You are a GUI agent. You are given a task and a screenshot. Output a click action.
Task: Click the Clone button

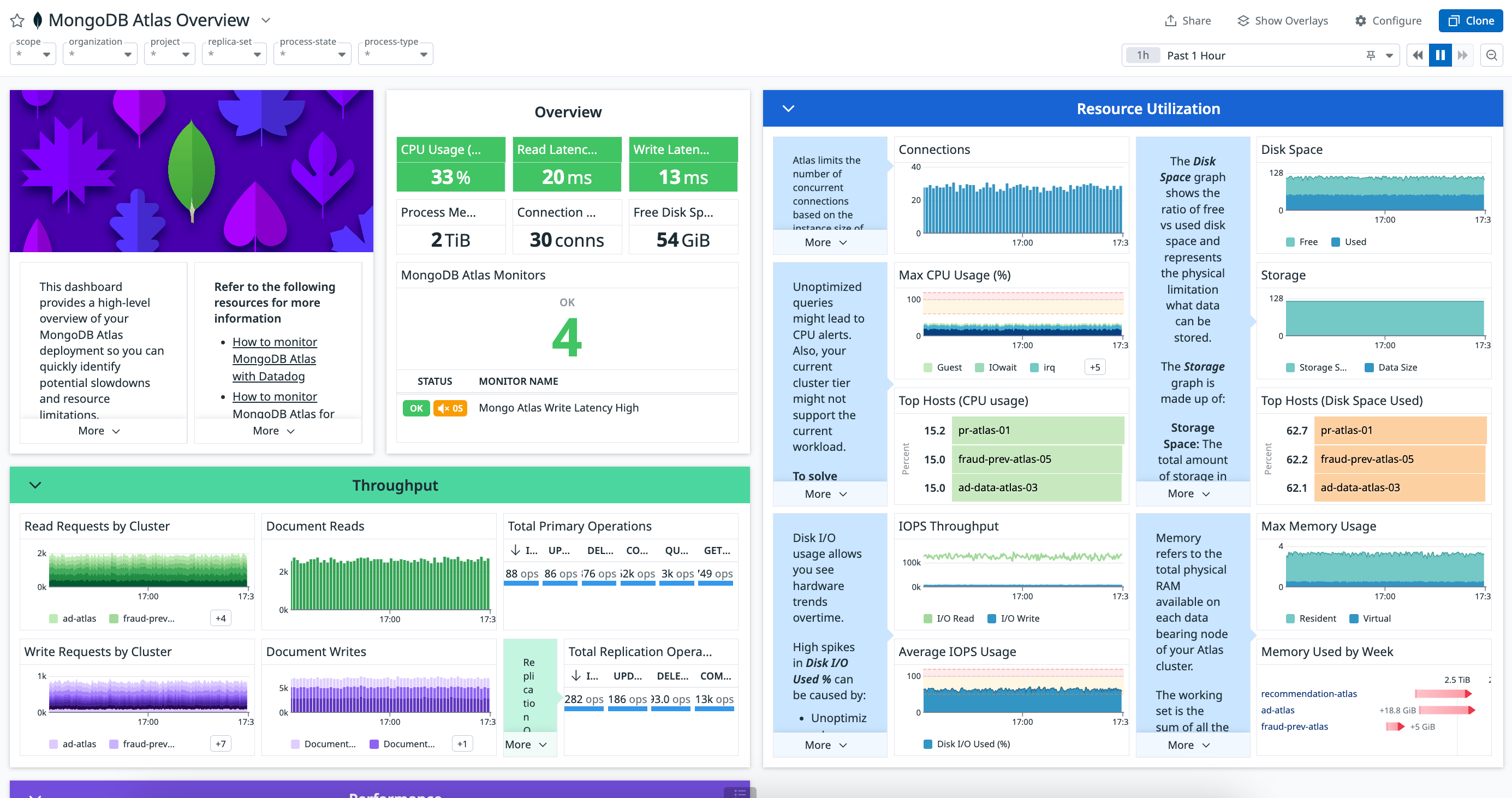click(1470, 20)
